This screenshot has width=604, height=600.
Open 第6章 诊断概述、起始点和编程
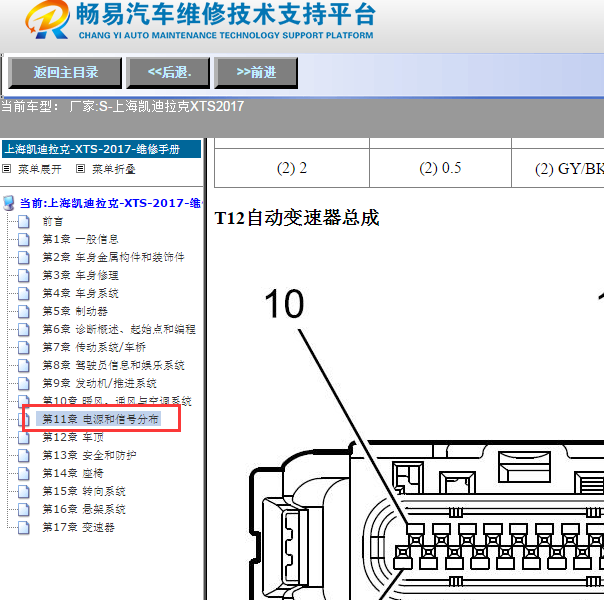(119, 329)
